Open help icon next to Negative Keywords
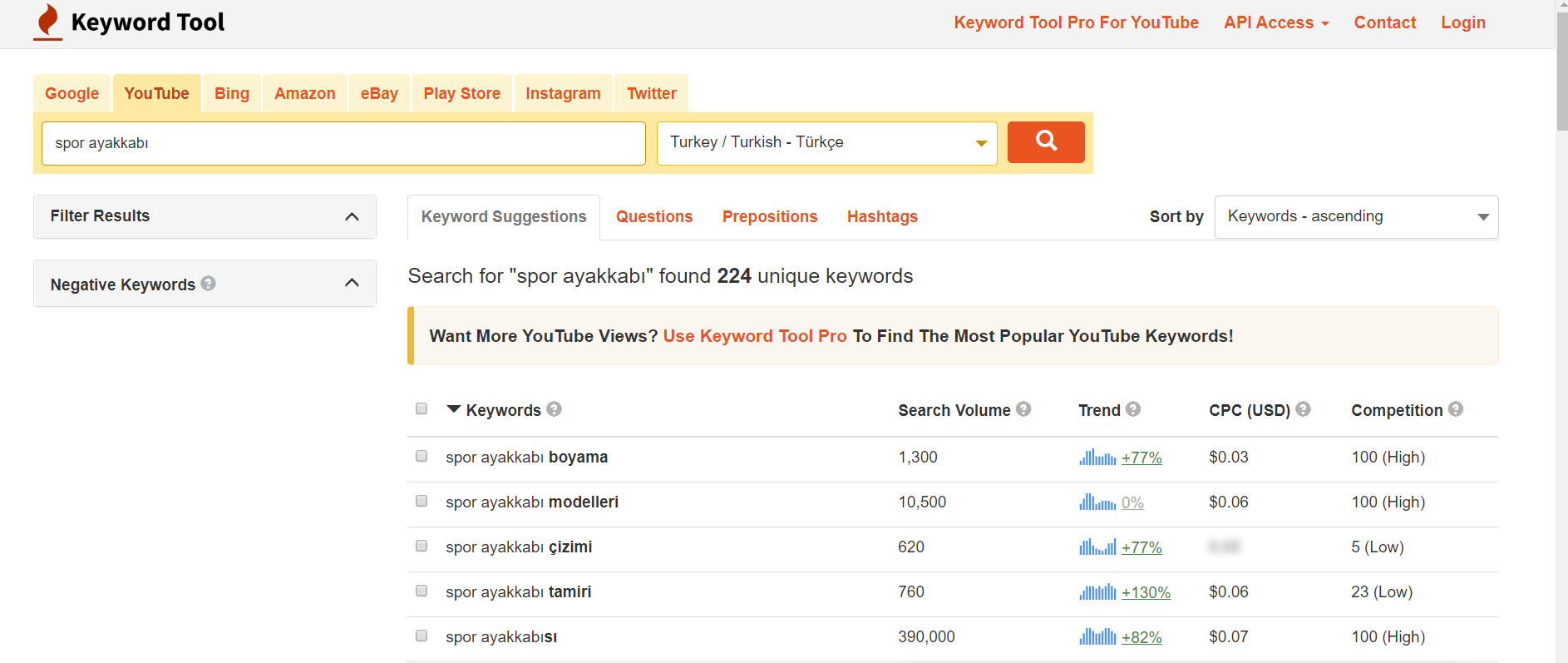The height and width of the screenshot is (663, 1568). 209,284
